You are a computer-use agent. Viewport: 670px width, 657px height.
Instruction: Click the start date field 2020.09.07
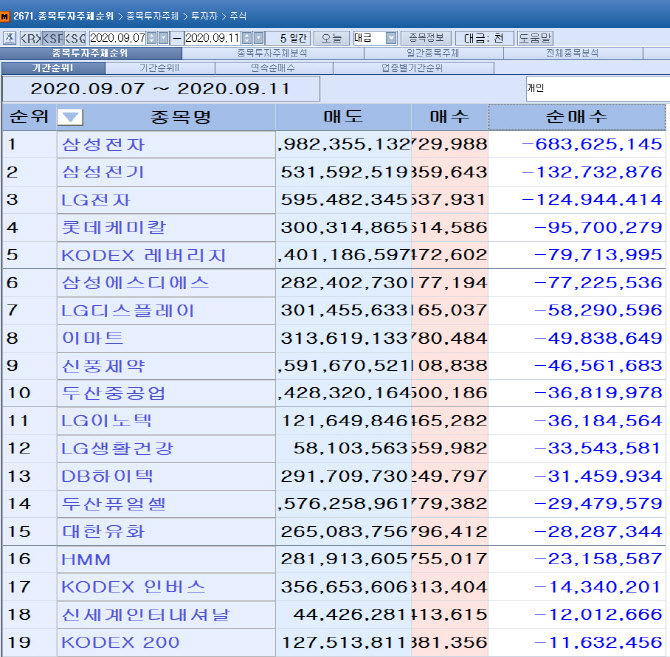(x=118, y=38)
